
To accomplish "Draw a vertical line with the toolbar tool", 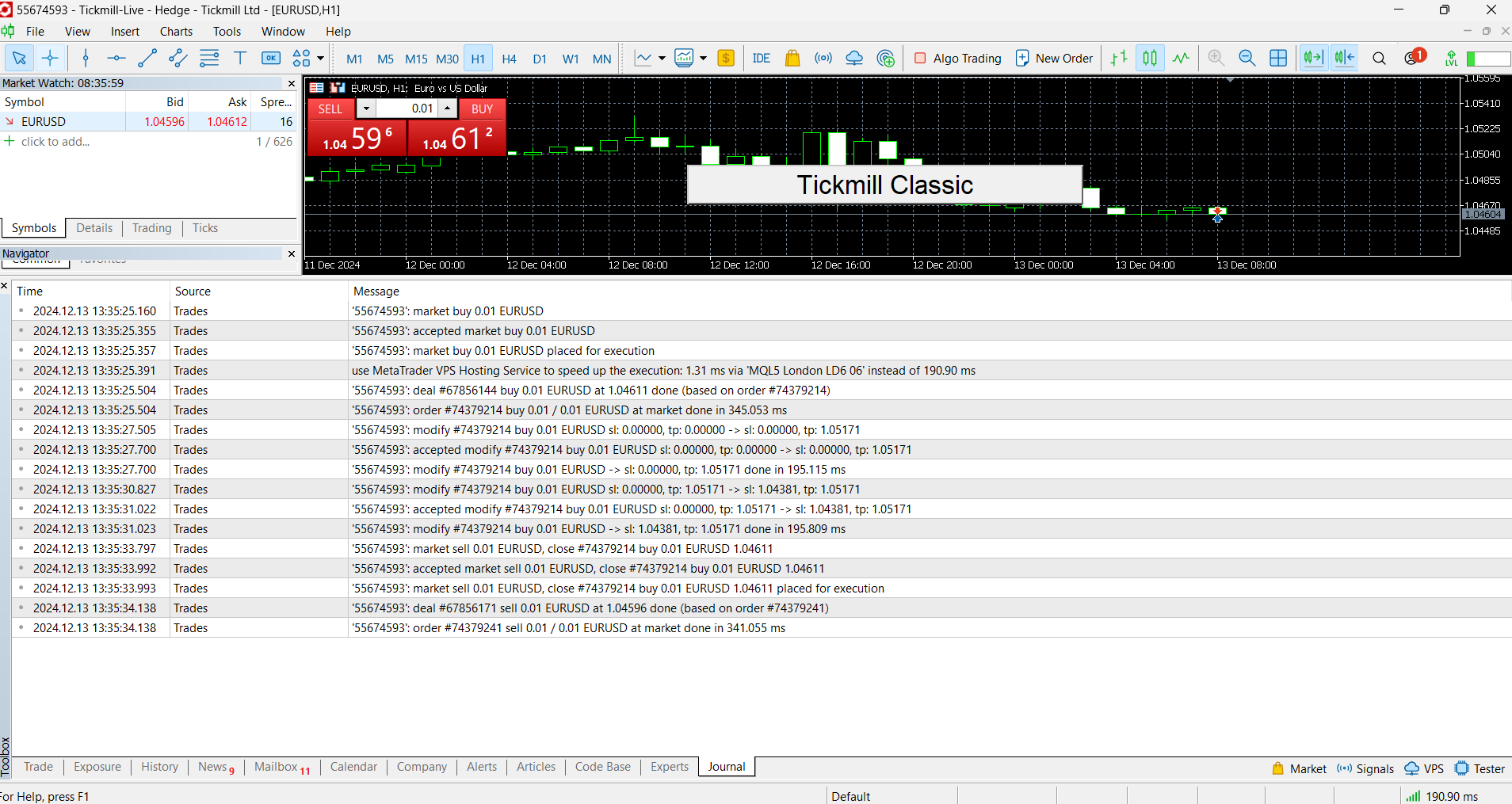I will pos(86,58).
